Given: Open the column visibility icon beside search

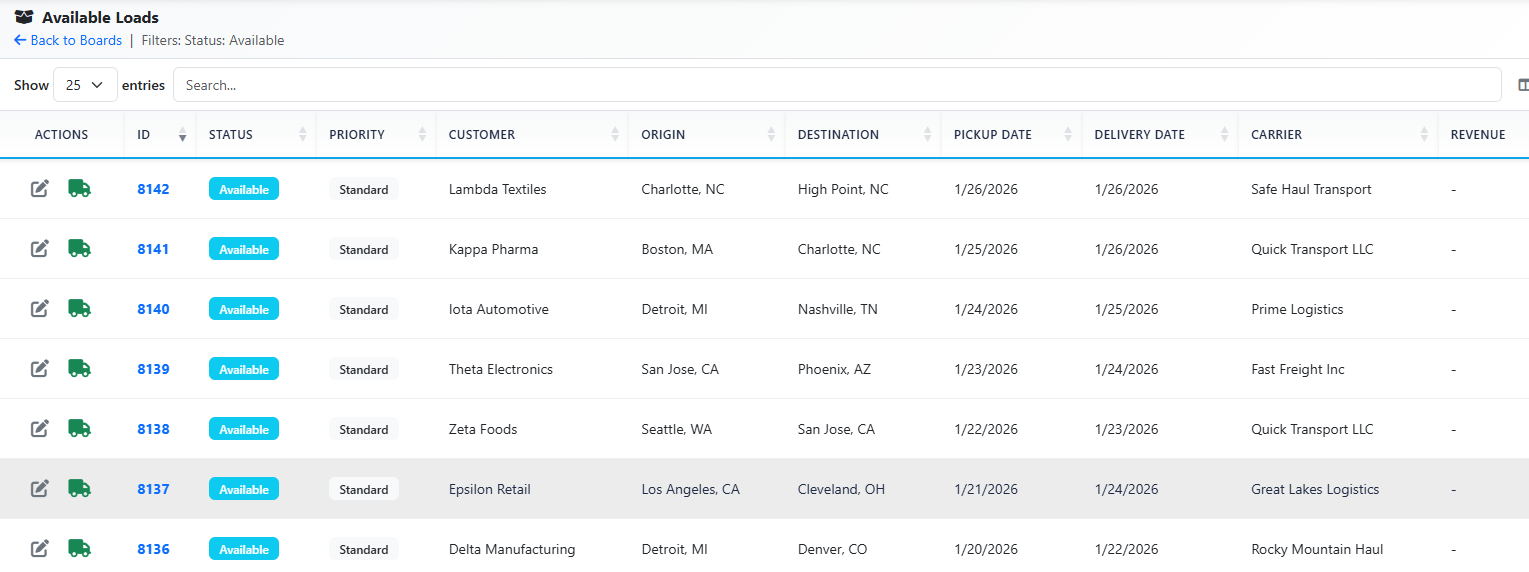Looking at the screenshot, I should 1522,85.
